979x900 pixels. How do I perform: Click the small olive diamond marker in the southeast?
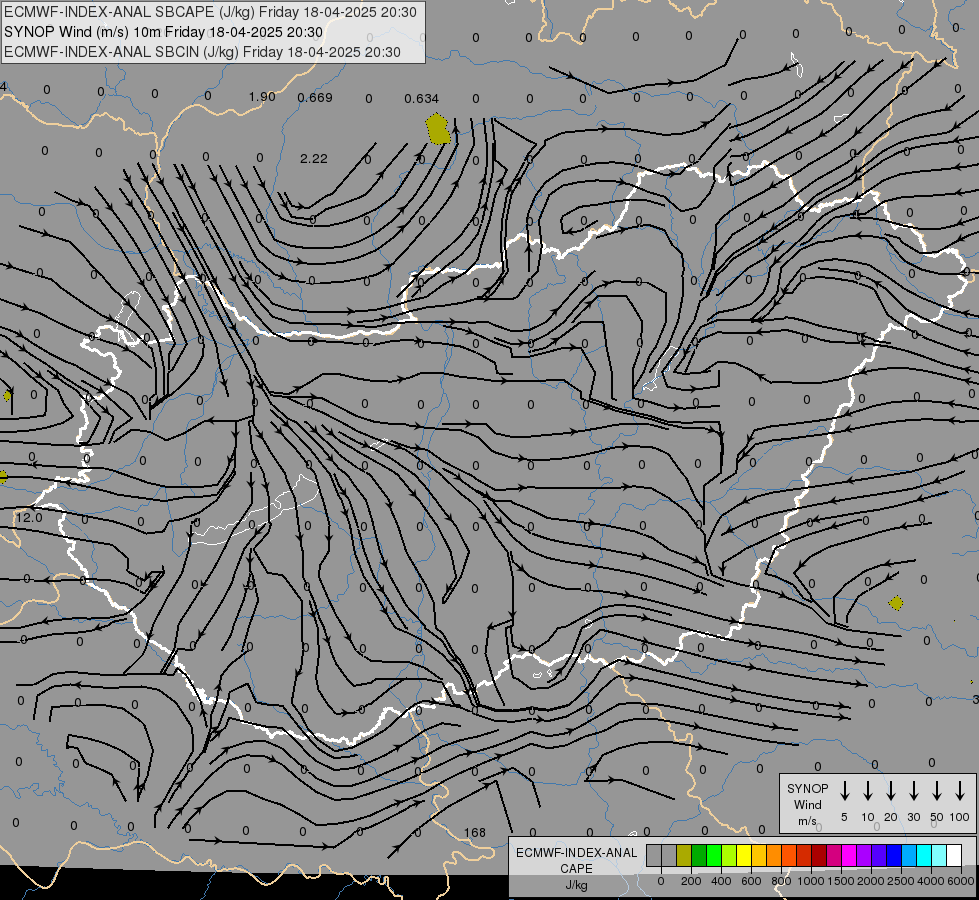pos(896,603)
